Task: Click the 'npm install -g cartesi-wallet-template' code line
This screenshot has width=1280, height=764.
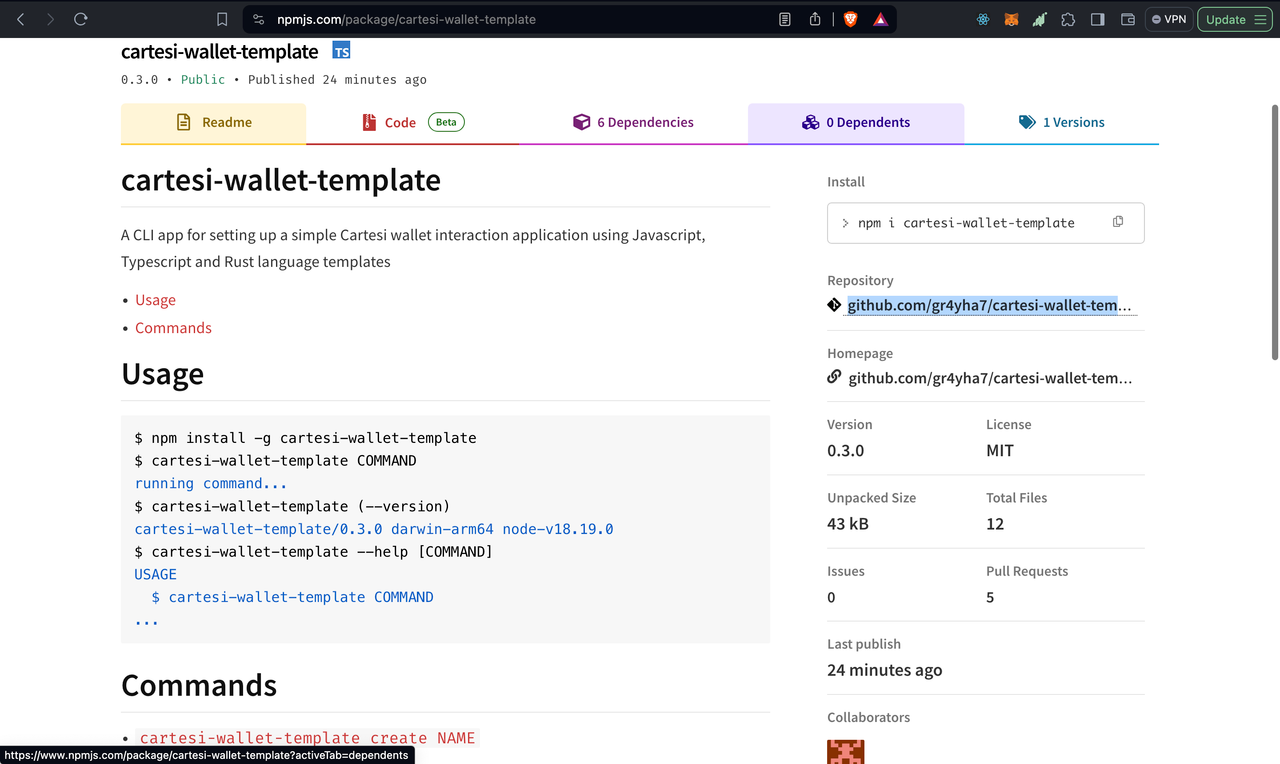Action: tap(305, 438)
